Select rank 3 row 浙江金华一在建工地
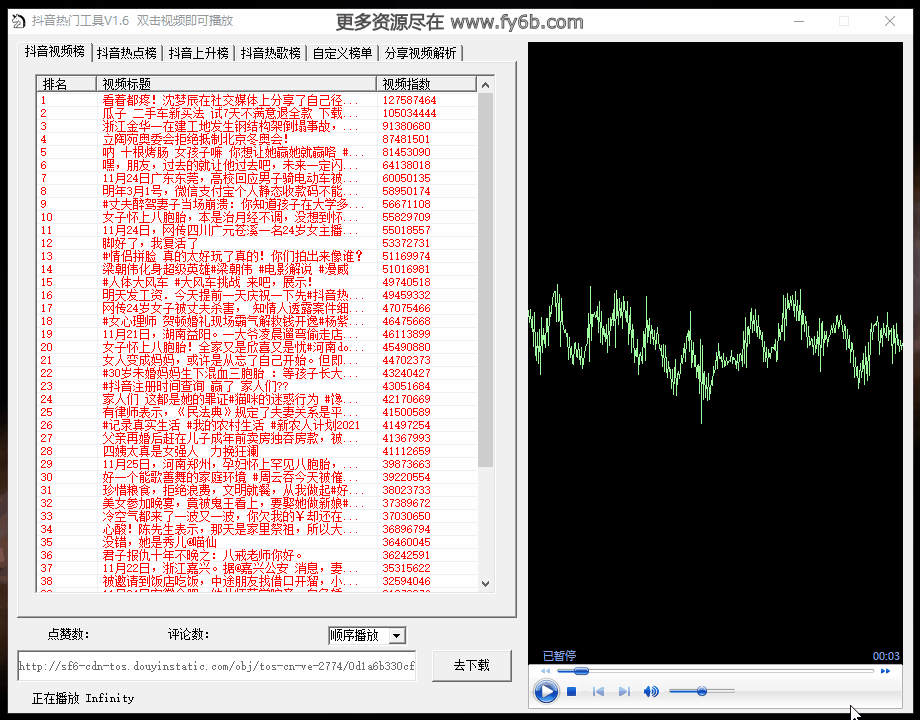Image resolution: width=920 pixels, height=720 pixels. coord(257,126)
